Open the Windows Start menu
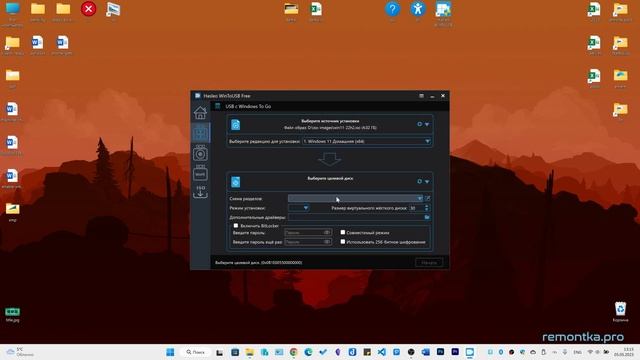This screenshot has height=360, width=640. (x=170, y=352)
